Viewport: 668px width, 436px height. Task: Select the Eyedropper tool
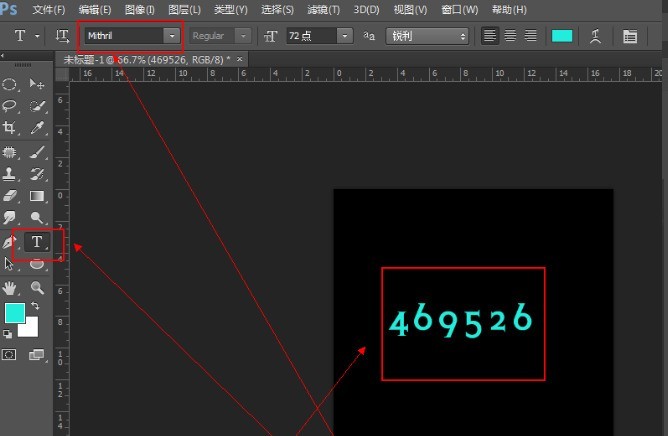pos(37,127)
